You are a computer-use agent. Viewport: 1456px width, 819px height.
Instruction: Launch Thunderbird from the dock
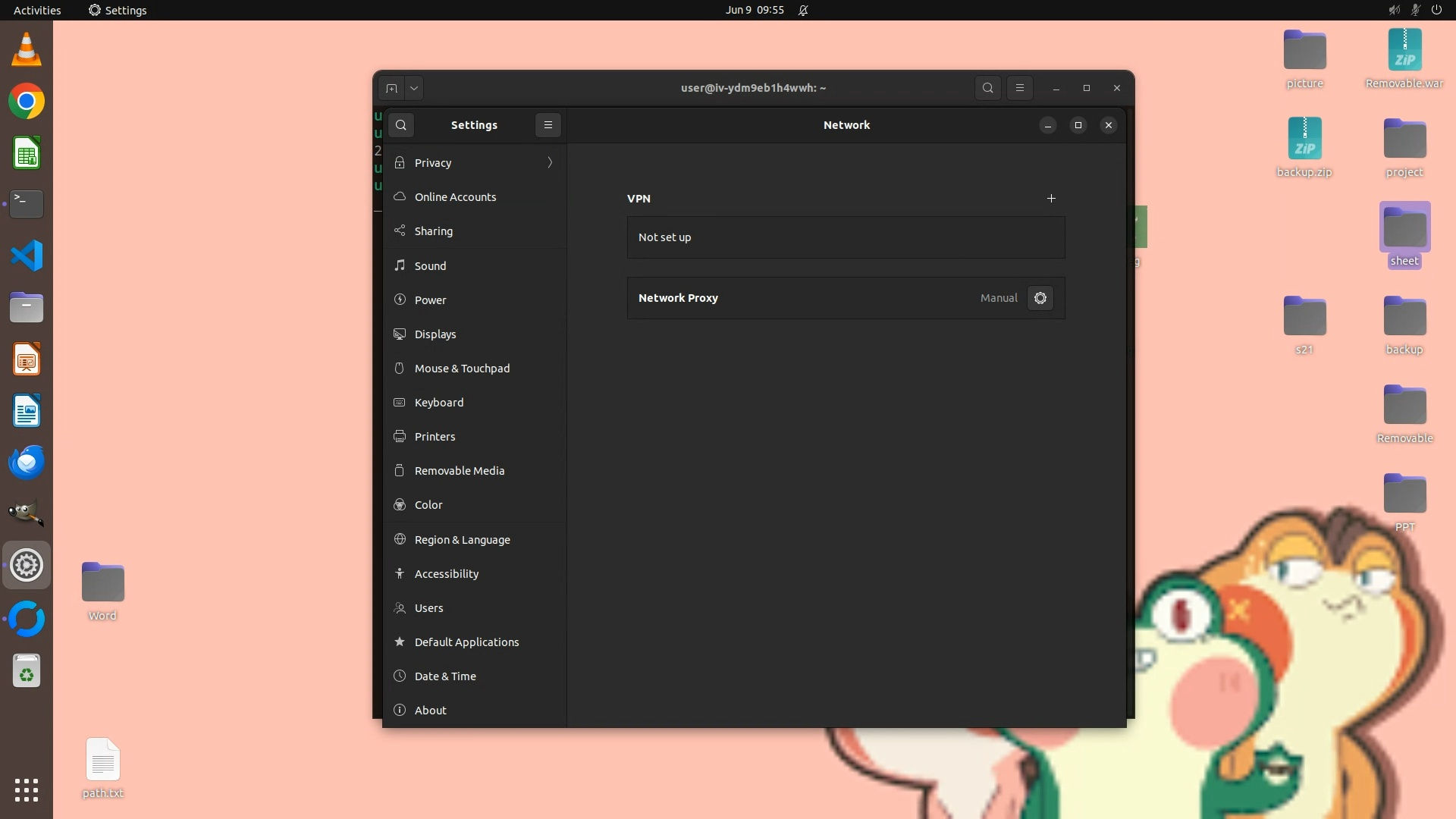[27, 462]
